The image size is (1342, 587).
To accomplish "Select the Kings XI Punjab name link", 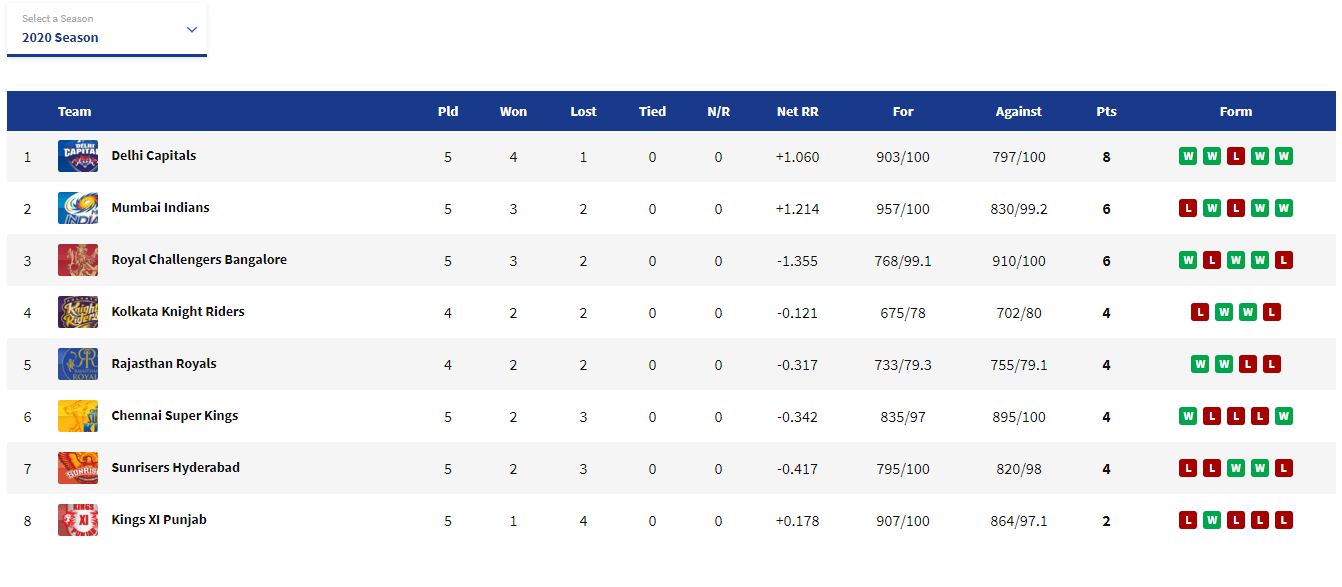I will tap(159, 520).
